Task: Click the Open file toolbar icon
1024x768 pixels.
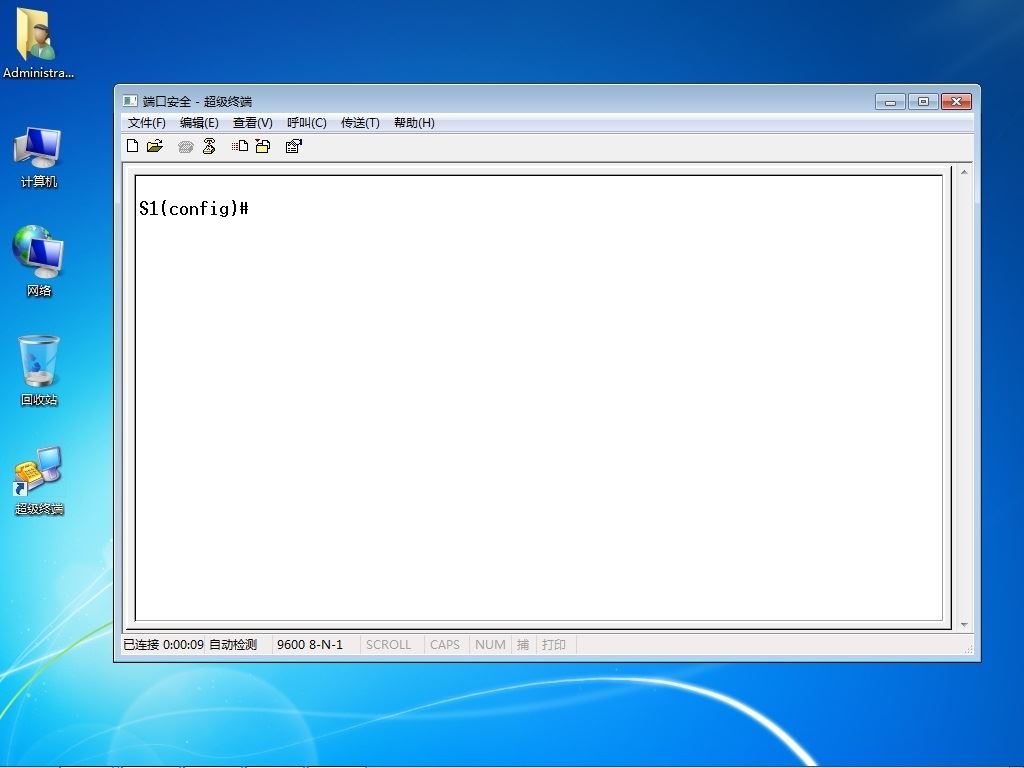Action: point(155,146)
